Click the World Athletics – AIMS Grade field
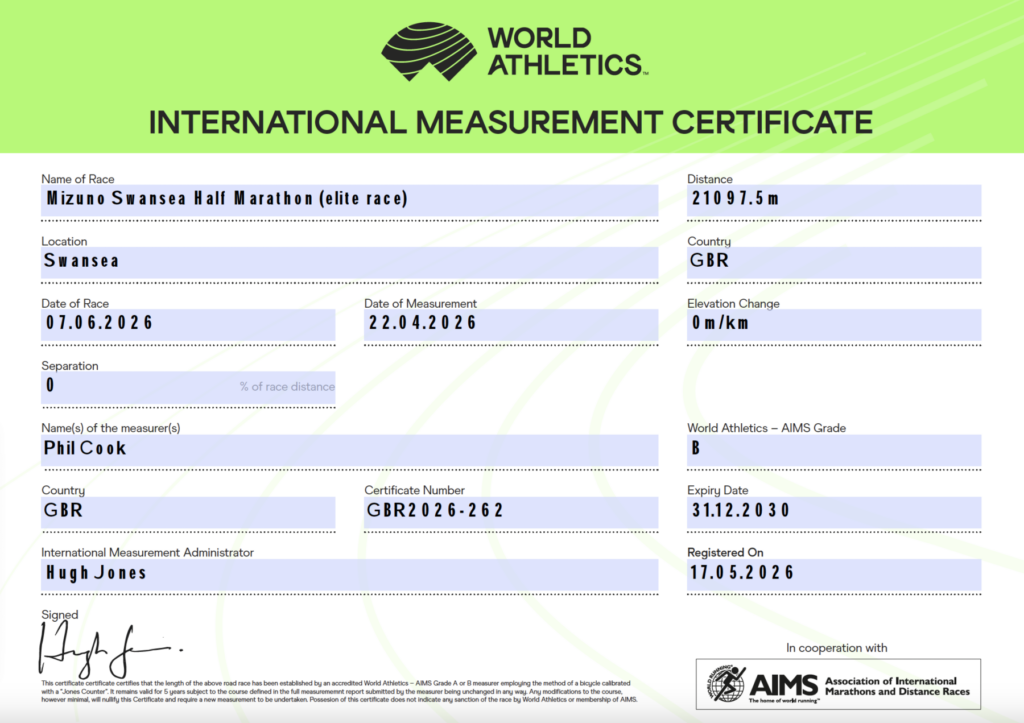This screenshot has width=1024, height=723. (x=834, y=449)
